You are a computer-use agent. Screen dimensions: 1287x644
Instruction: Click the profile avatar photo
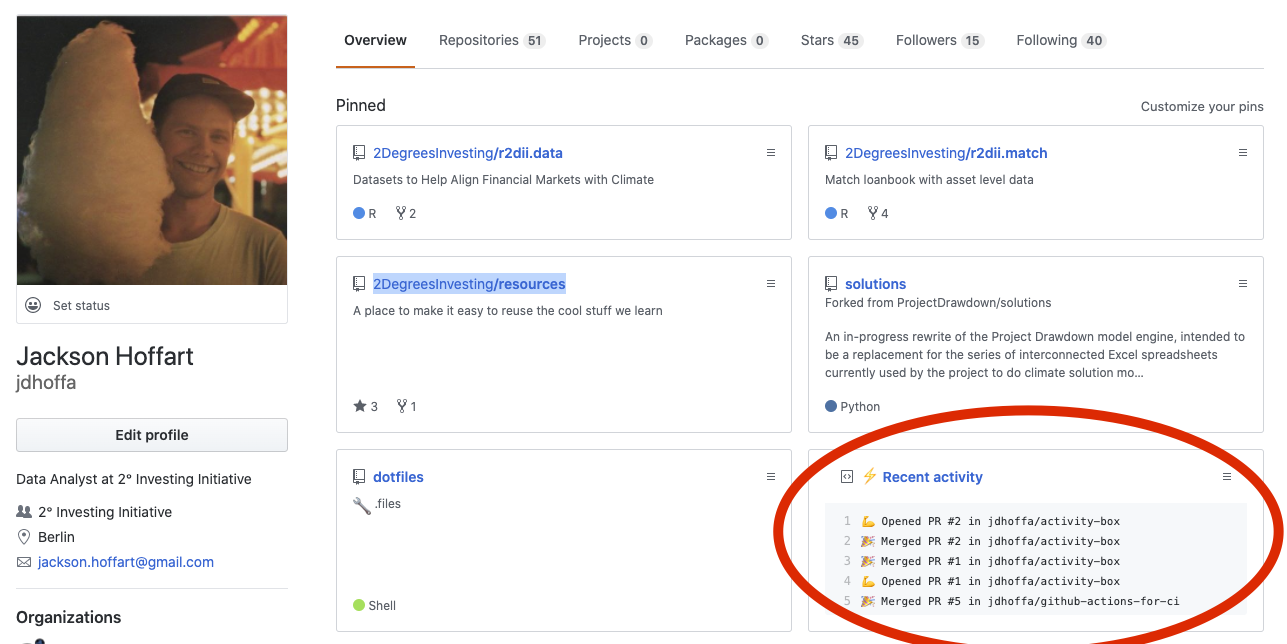(152, 150)
